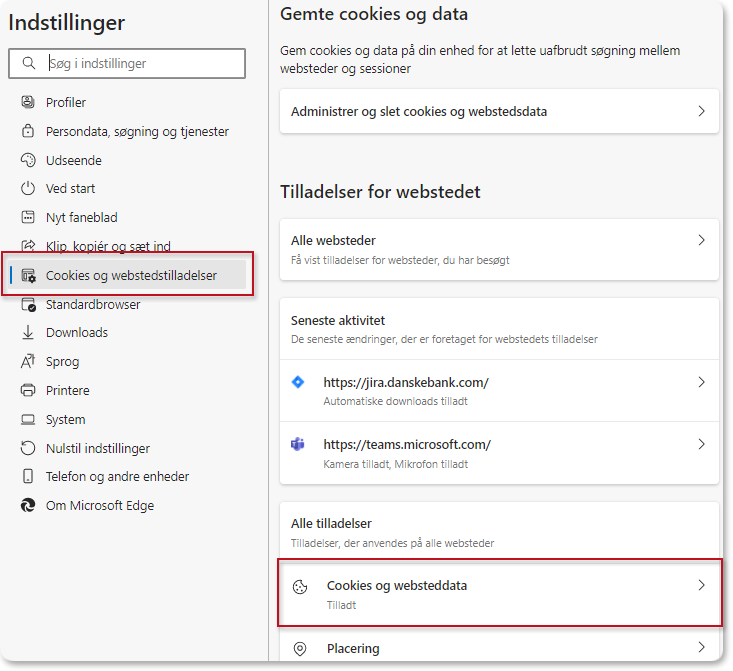Click the Printere printer icon
The image size is (733, 671).
click(x=28, y=390)
